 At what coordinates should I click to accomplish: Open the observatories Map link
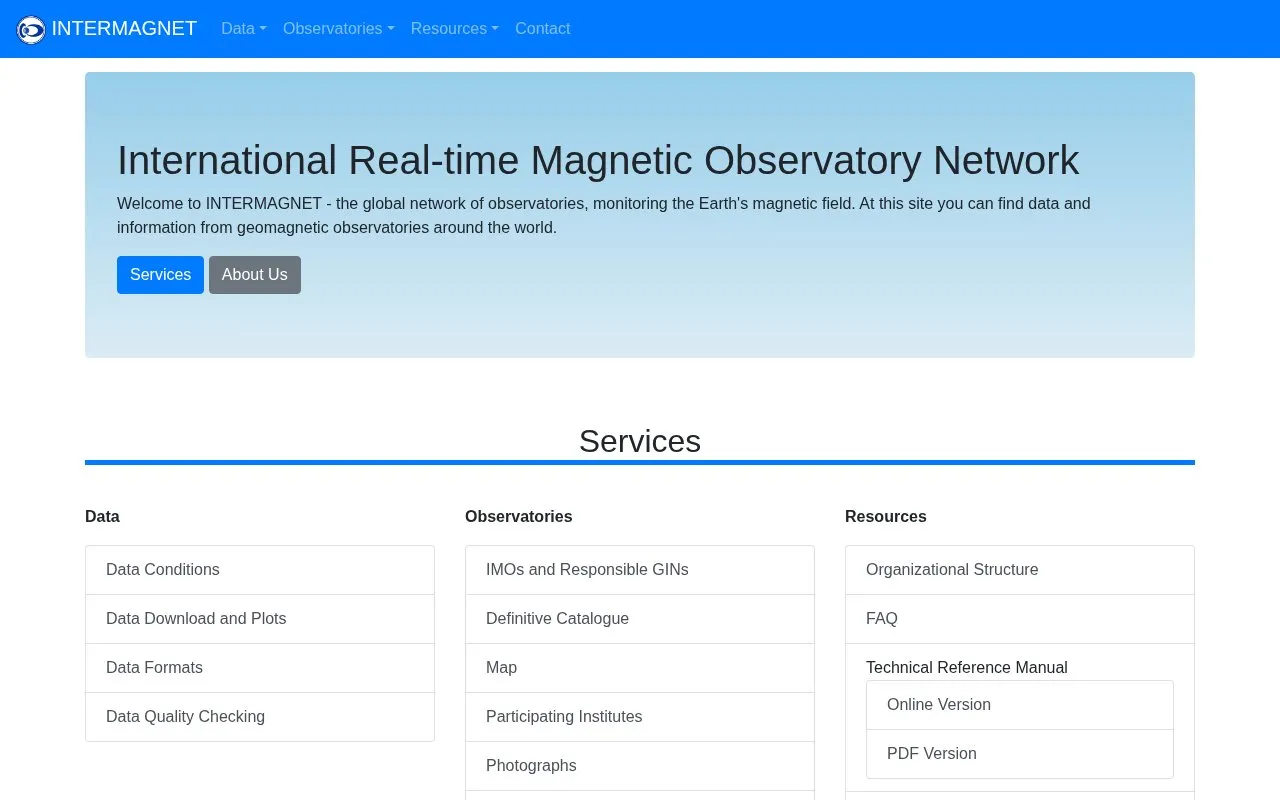tap(640, 668)
